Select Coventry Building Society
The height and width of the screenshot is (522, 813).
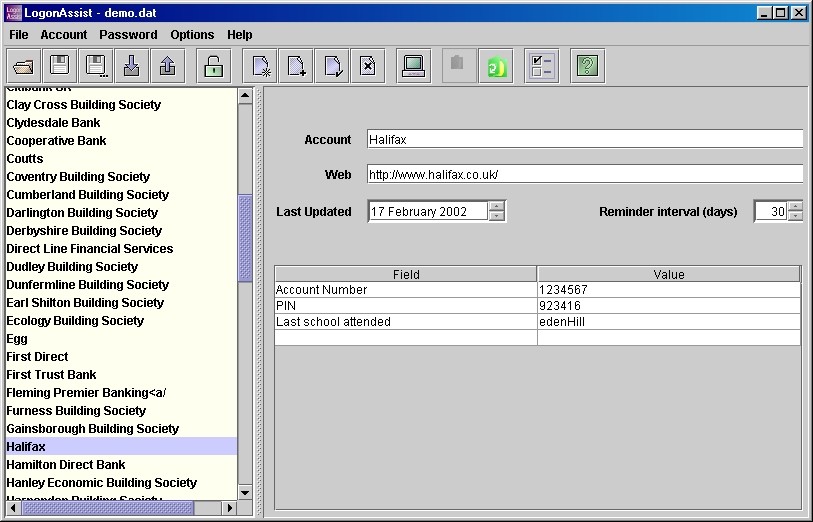pos(121,177)
